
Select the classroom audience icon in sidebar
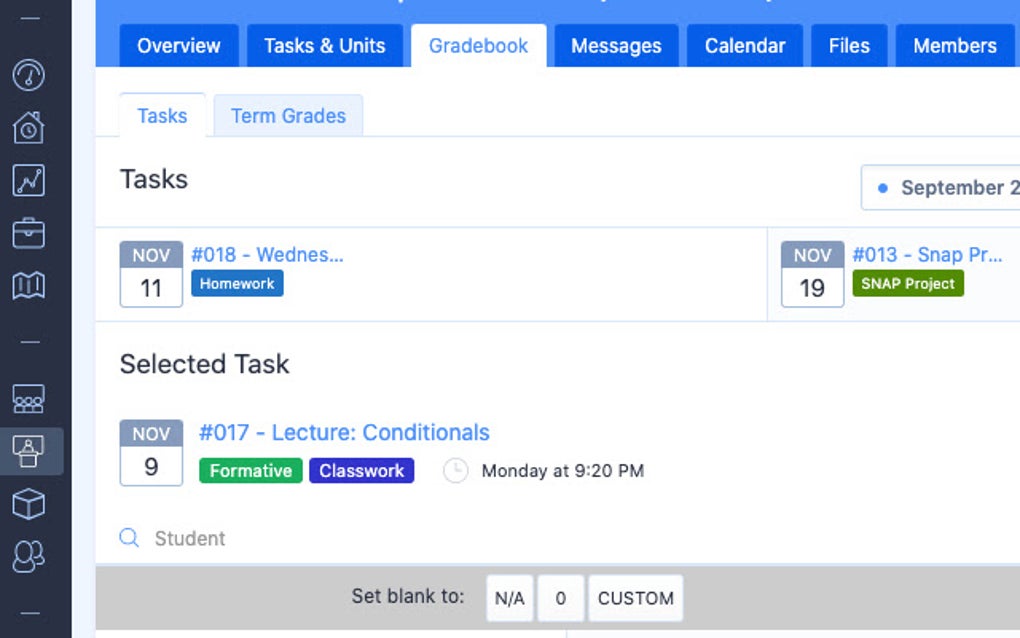pos(30,399)
